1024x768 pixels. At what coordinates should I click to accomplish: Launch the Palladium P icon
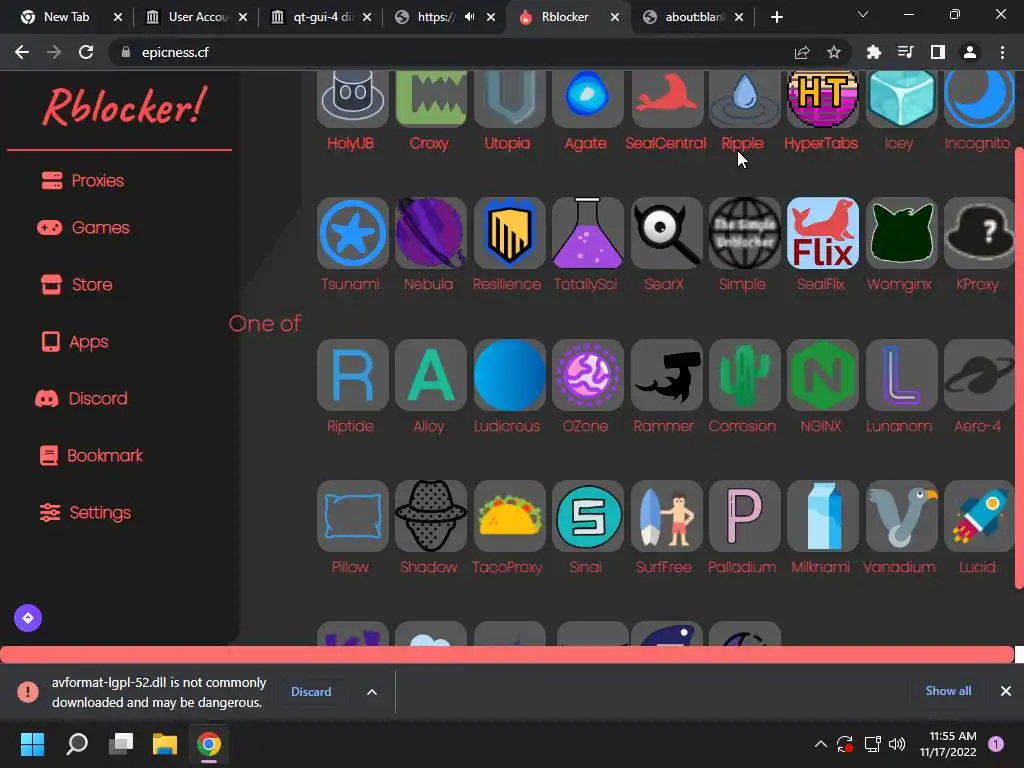[x=744, y=516]
